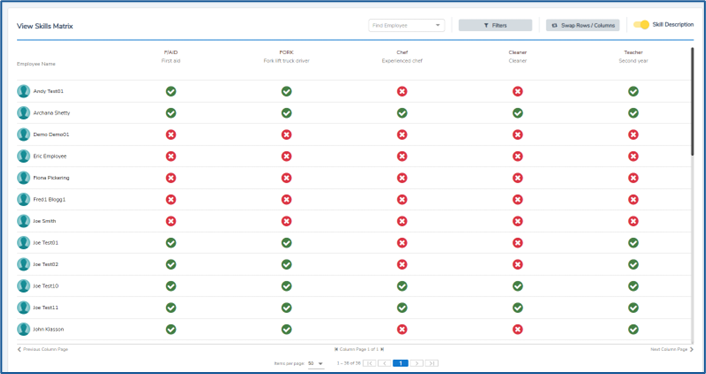Click Andy Test01's First aid green check
The height and width of the screenshot is (374, 706).
[171, 91]
